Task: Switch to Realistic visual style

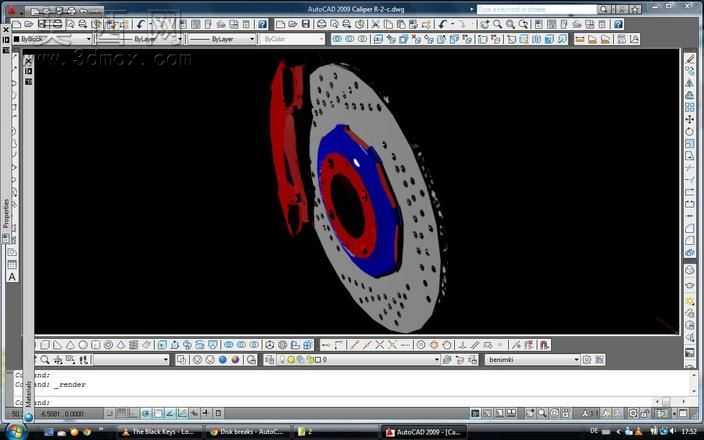Action: 223,360
